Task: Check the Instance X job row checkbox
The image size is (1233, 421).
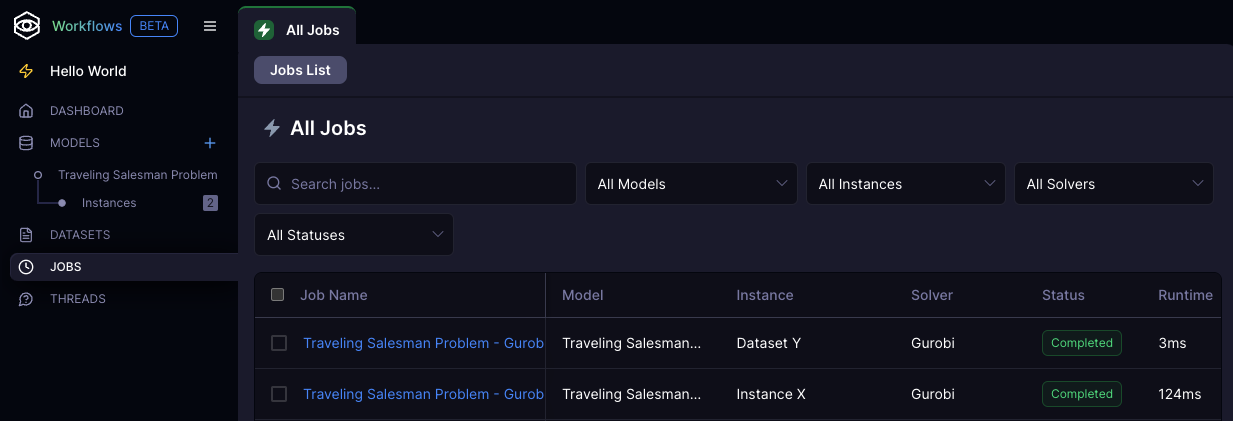Action: (x=279, y=394)
